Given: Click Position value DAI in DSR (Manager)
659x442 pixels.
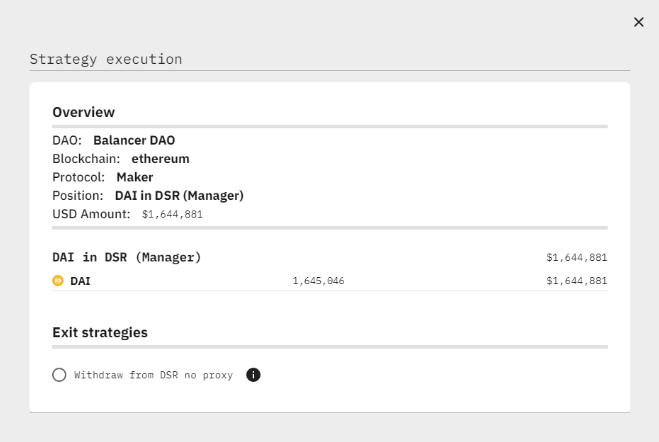Looking at the screenshot, I should point(179,196).
